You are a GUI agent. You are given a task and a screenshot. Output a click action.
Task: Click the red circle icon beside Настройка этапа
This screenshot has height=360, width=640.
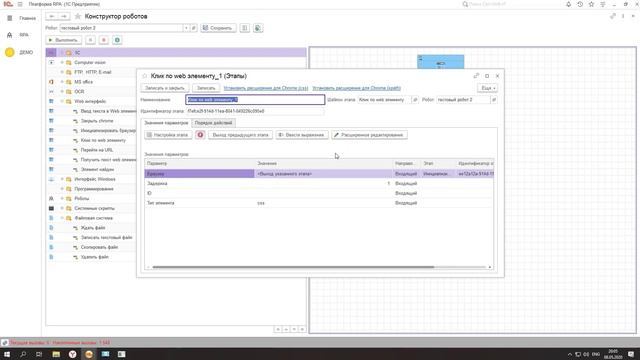point(200,135)
